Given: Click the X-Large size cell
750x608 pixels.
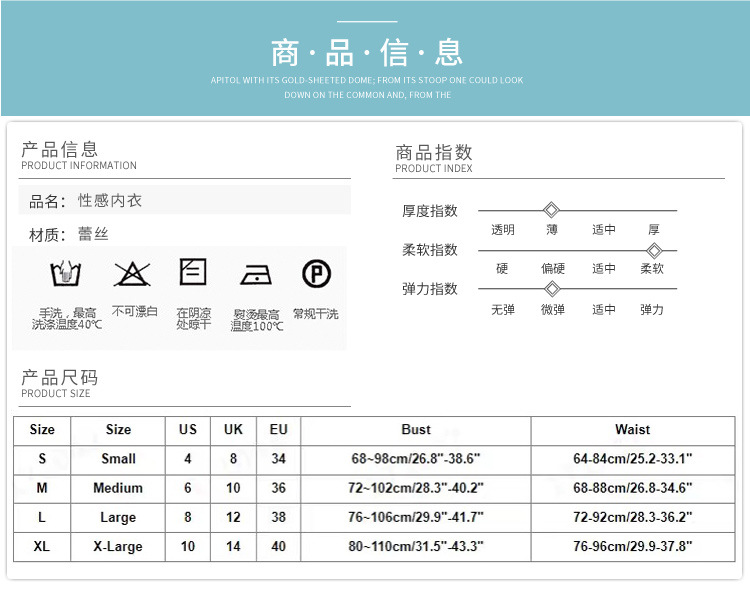Looking at the screenshot, I should (118, 546).
